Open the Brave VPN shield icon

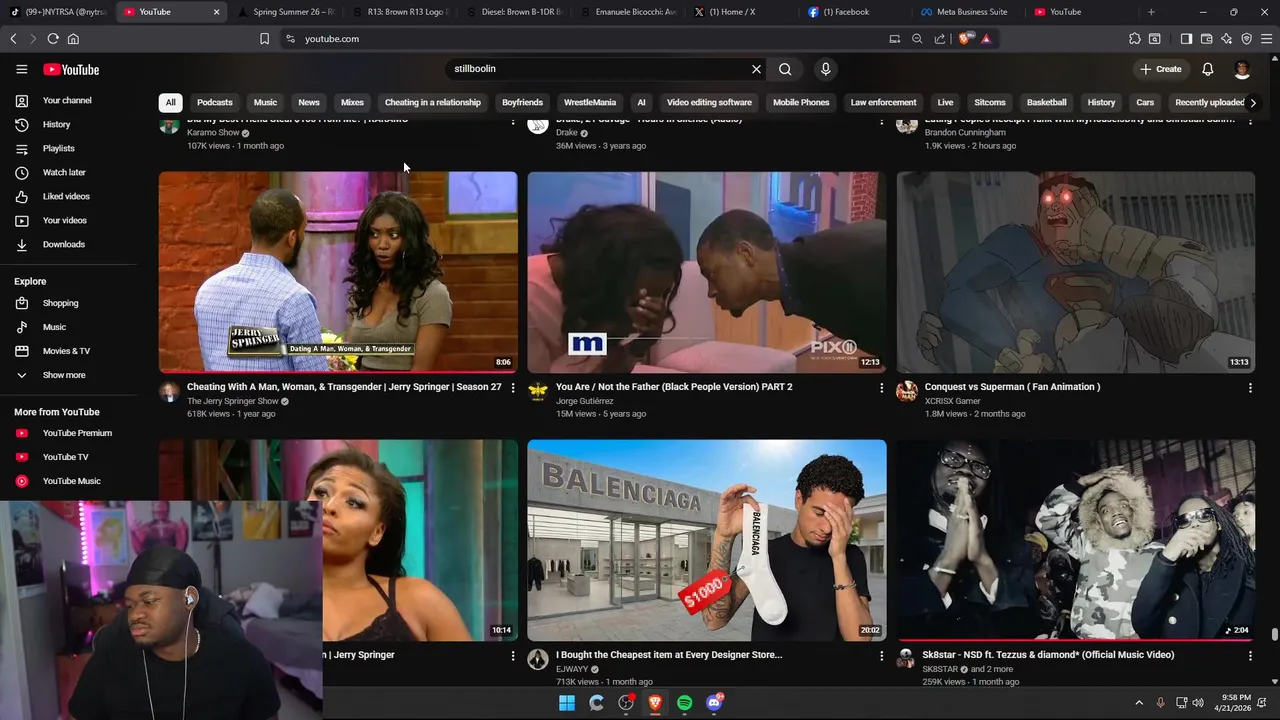pos(1246,39)
